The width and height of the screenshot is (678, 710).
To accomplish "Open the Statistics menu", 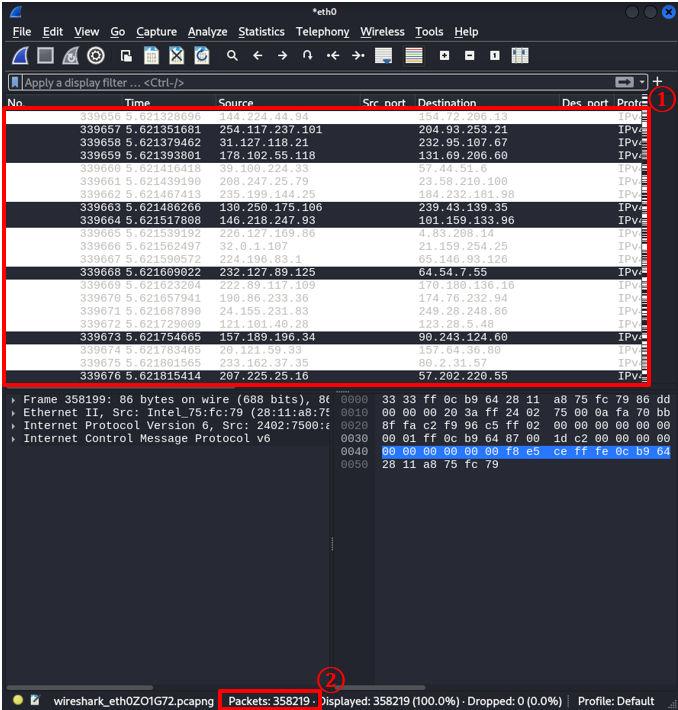I will tap(261, 32).
